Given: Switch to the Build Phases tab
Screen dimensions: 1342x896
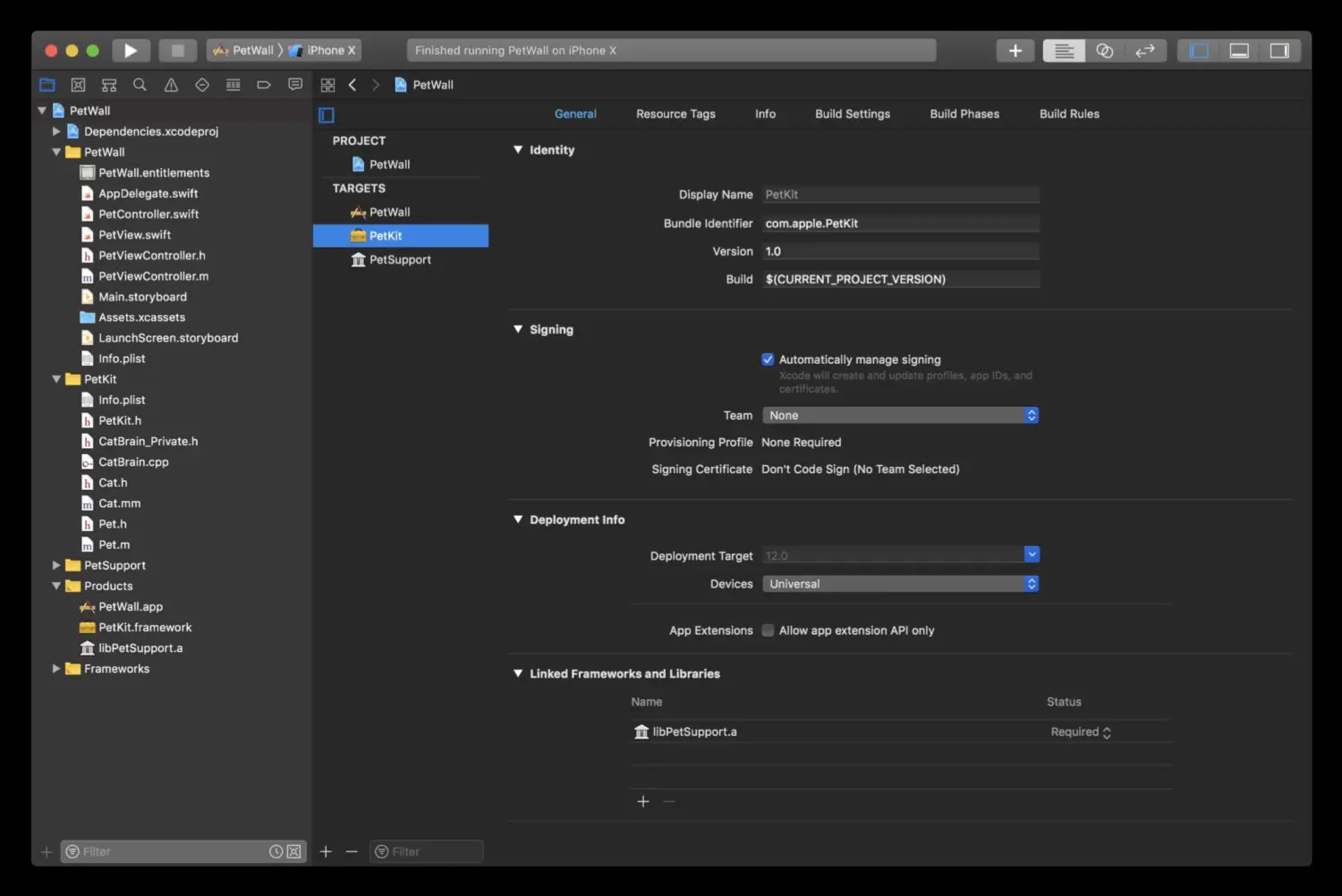Looking at the screenshot, I should pyautogui.click(x=964, y=114).
